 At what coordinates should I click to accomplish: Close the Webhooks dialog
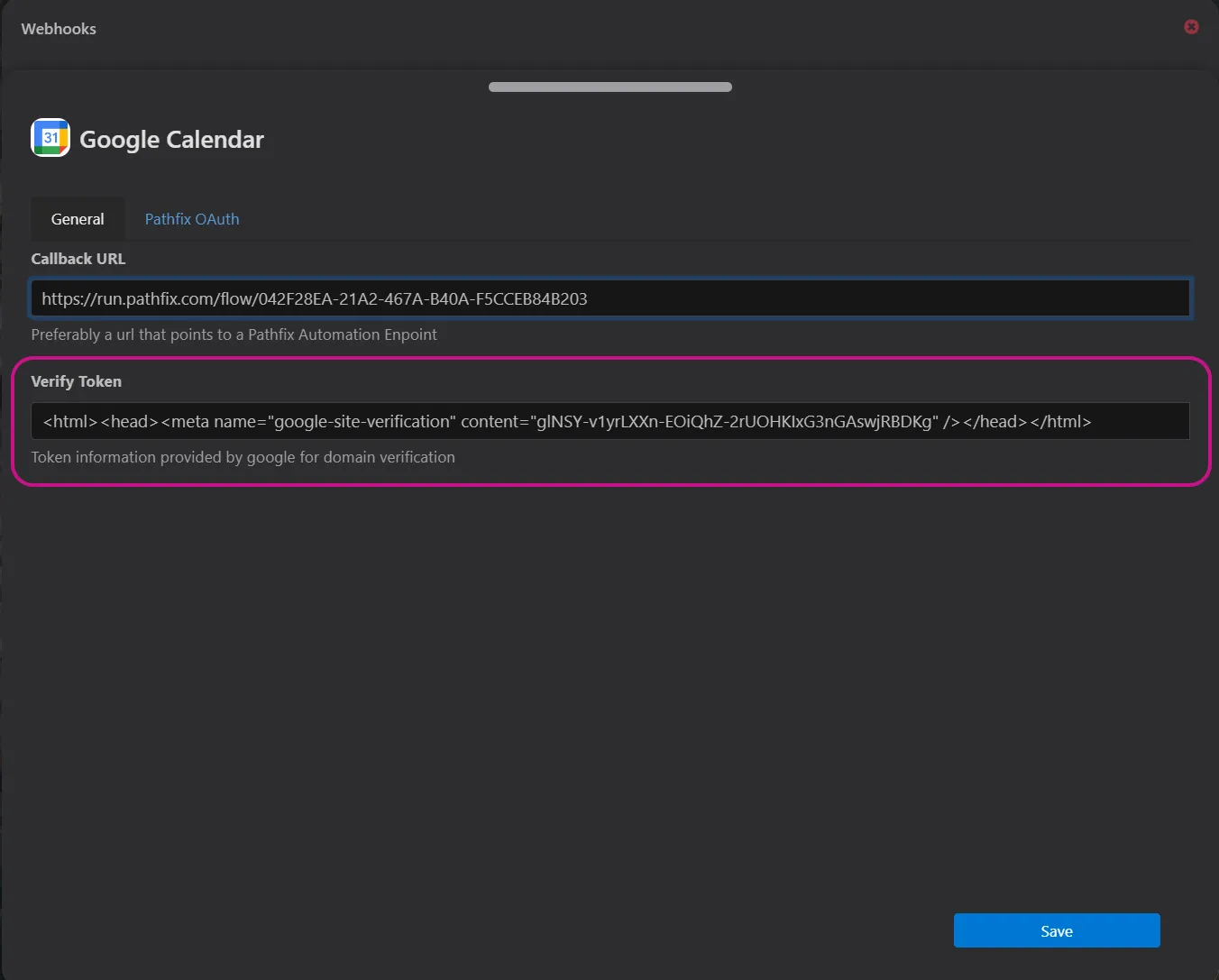(1191, 27)
